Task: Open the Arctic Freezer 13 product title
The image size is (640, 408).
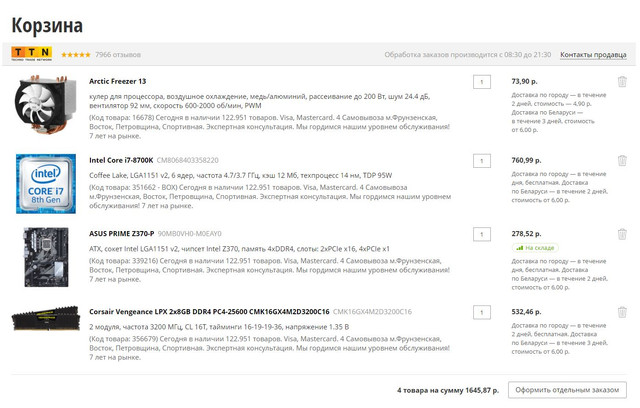Action: (x=118, y=81)
